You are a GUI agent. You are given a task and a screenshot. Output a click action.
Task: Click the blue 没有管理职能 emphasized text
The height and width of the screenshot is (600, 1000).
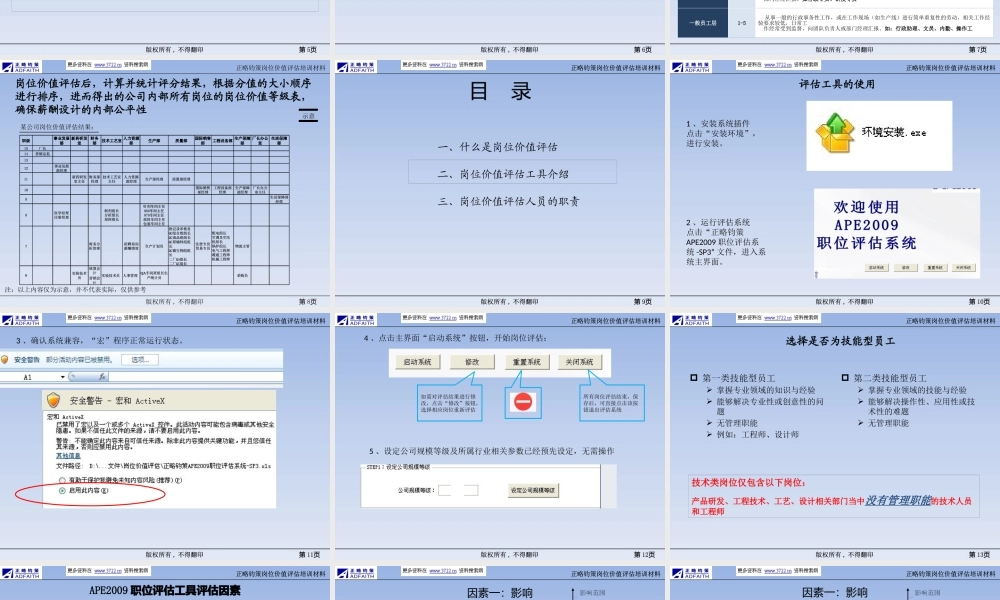pos(897,501)
